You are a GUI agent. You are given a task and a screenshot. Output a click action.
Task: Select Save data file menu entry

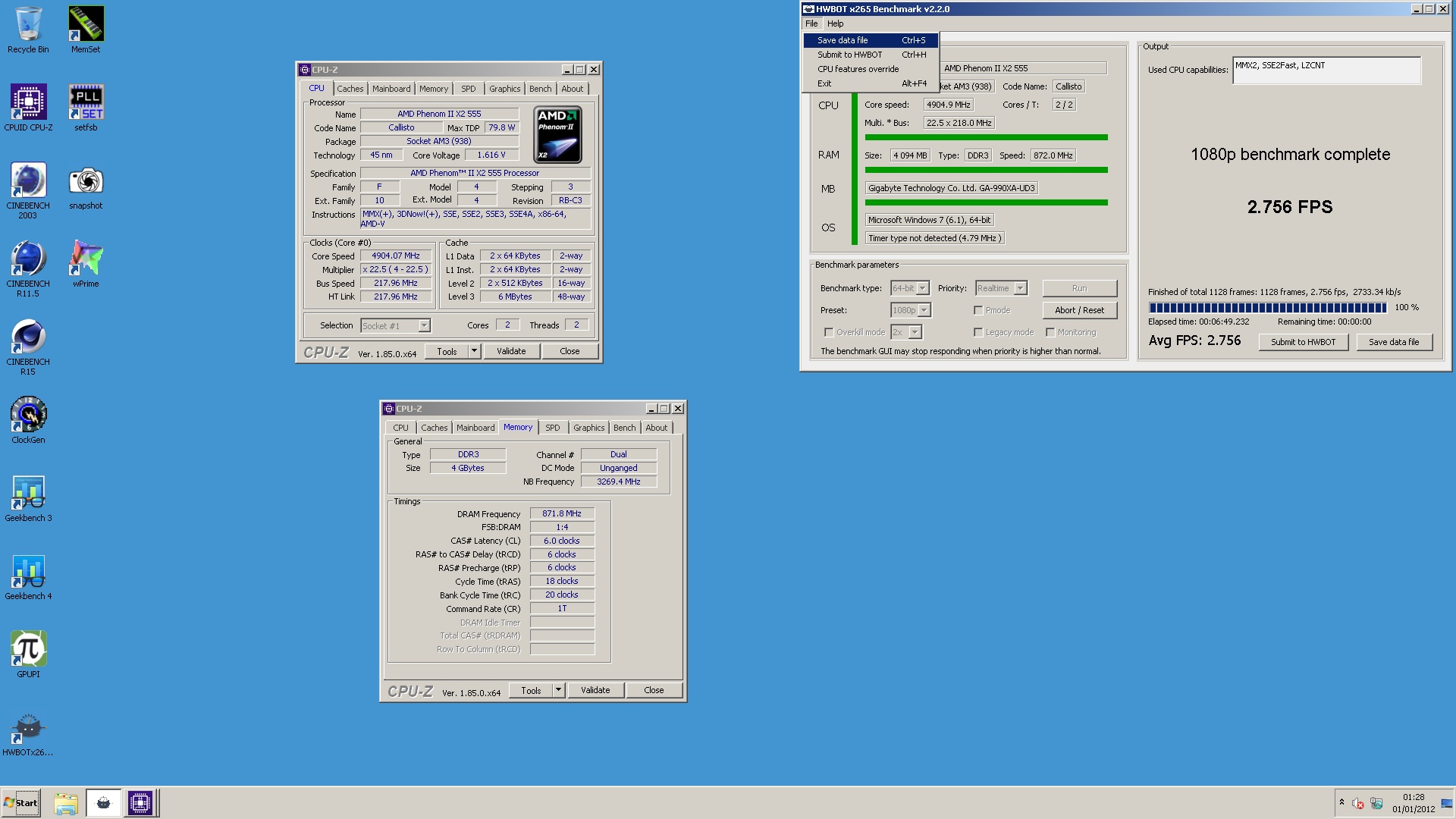click(871, 40)
